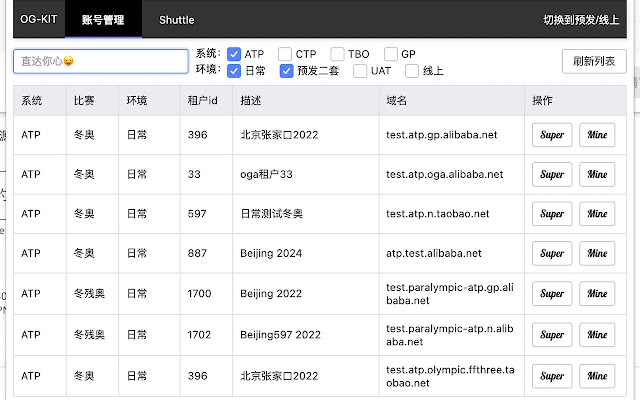Click Super for 日常测试冬奥 row
Viewport: 640px width, 400px height.
[551, 214]
